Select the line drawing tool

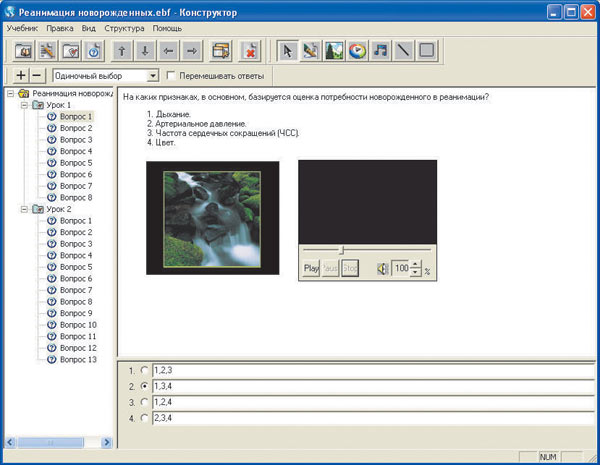403,50
